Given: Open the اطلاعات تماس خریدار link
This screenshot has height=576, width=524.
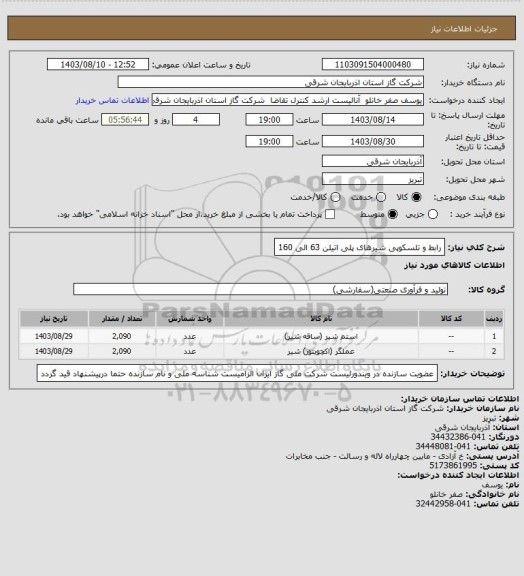Looking at the screenshot, I should (x=112, y=100).
